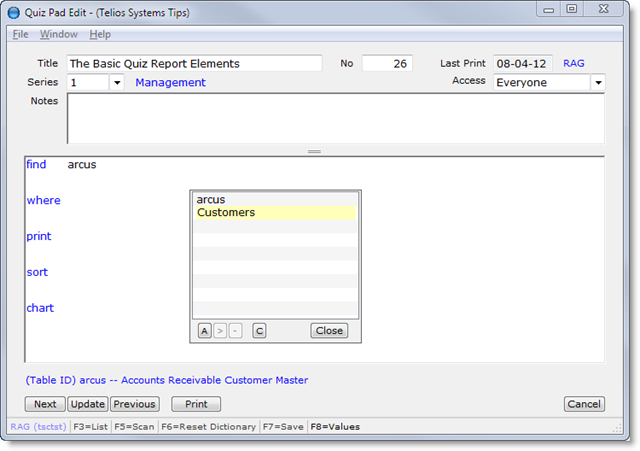Screen dimensions: 640x451
Task: Click F6=Reset Dictionary in status bar
Action: click(x=206, y=427)
